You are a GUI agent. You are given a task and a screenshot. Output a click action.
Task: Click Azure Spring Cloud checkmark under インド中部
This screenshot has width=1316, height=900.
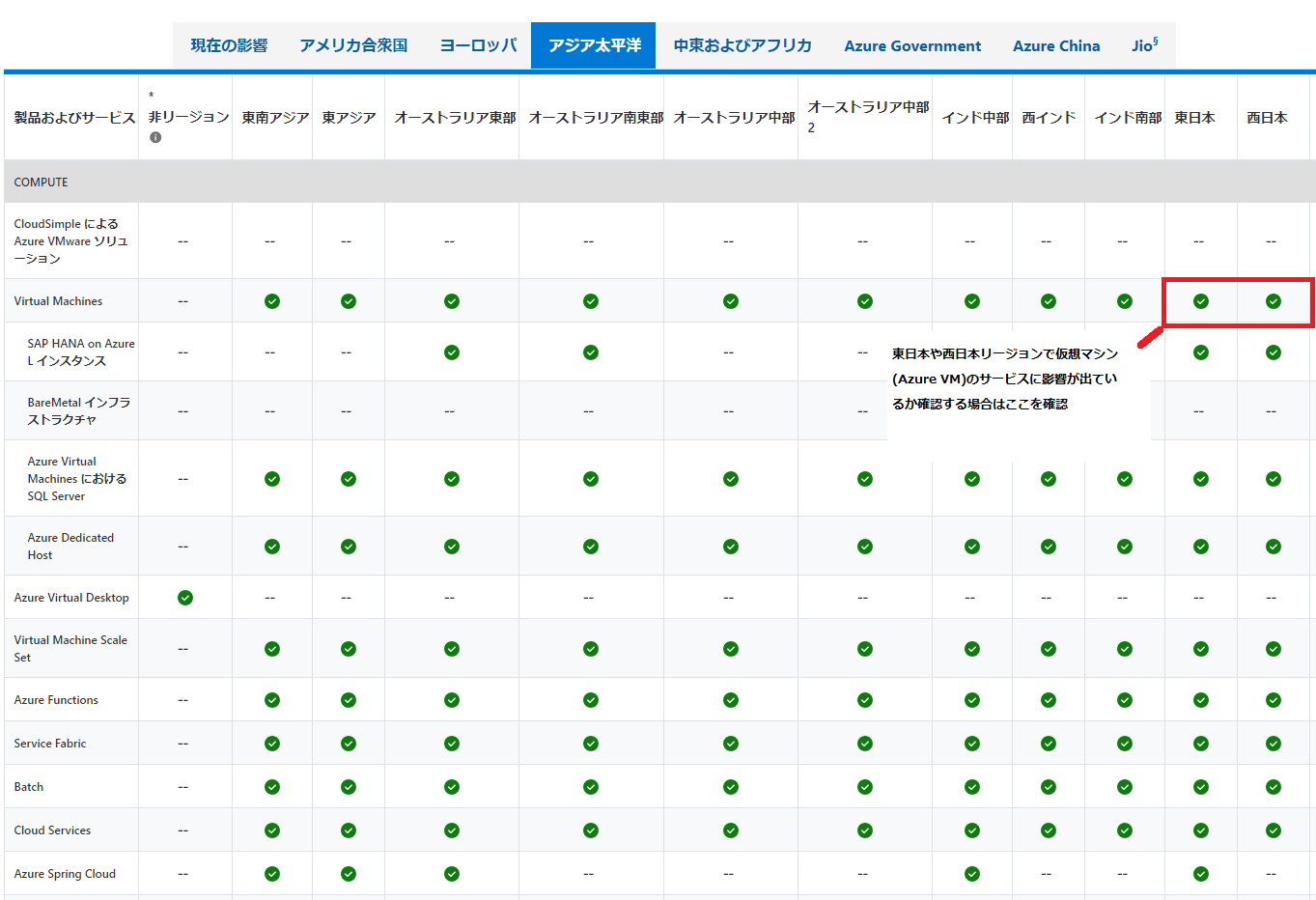pyautogui.click(x=972, y=874)
